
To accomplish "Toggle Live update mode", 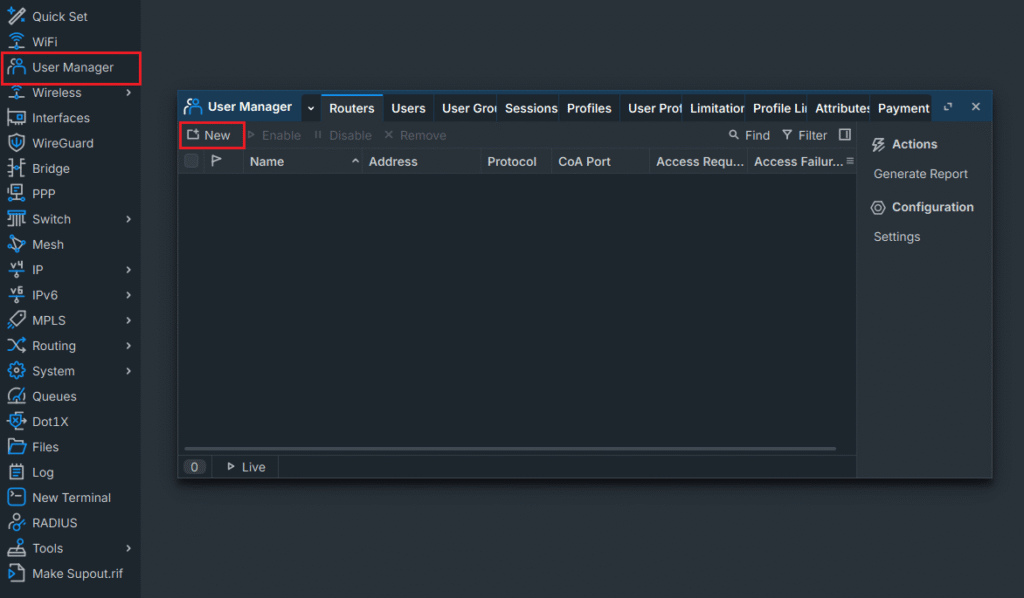I will (246, 467).
